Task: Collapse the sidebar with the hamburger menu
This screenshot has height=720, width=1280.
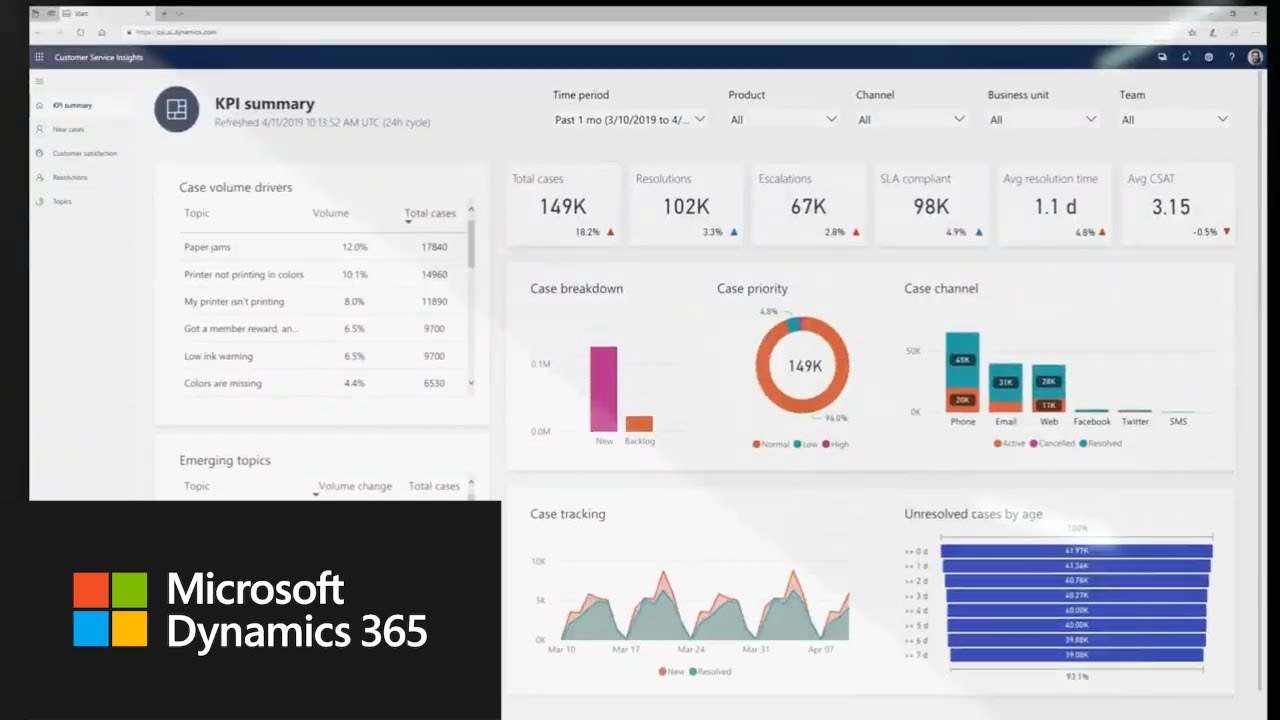Action: pyautogui.click(x=40, y=81)
